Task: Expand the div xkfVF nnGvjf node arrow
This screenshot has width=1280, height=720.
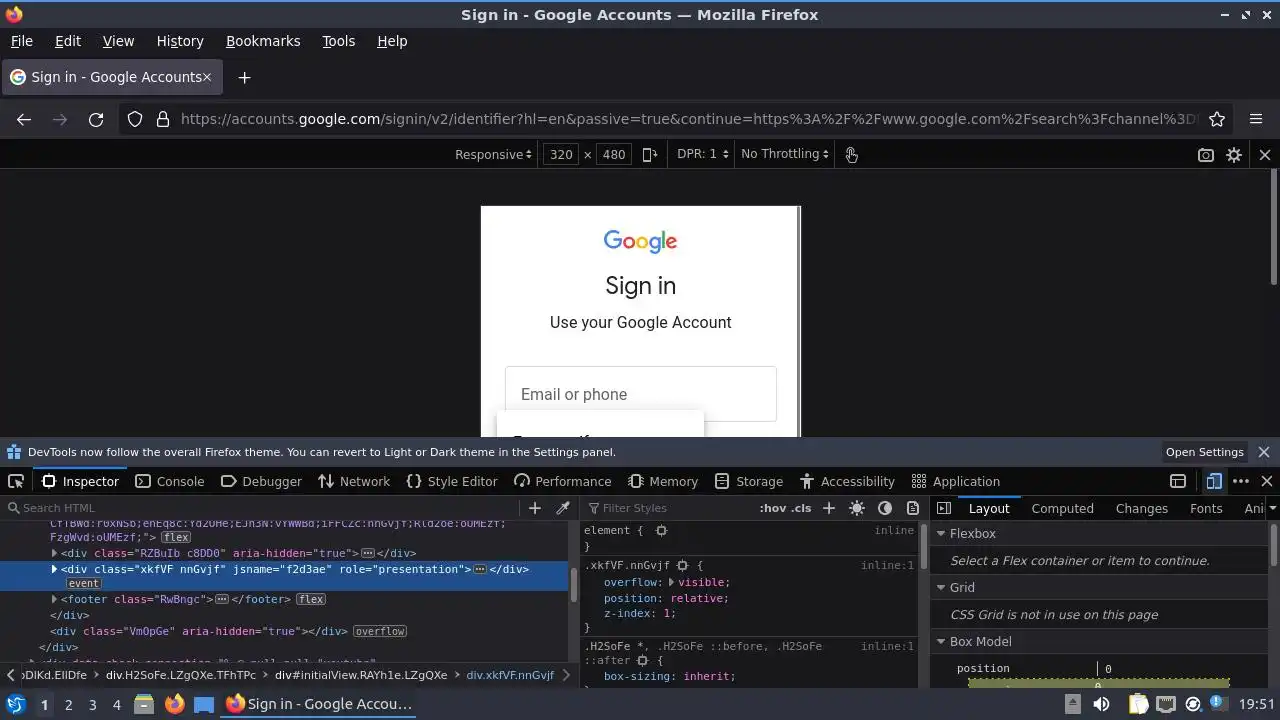Action: point(55,569)
